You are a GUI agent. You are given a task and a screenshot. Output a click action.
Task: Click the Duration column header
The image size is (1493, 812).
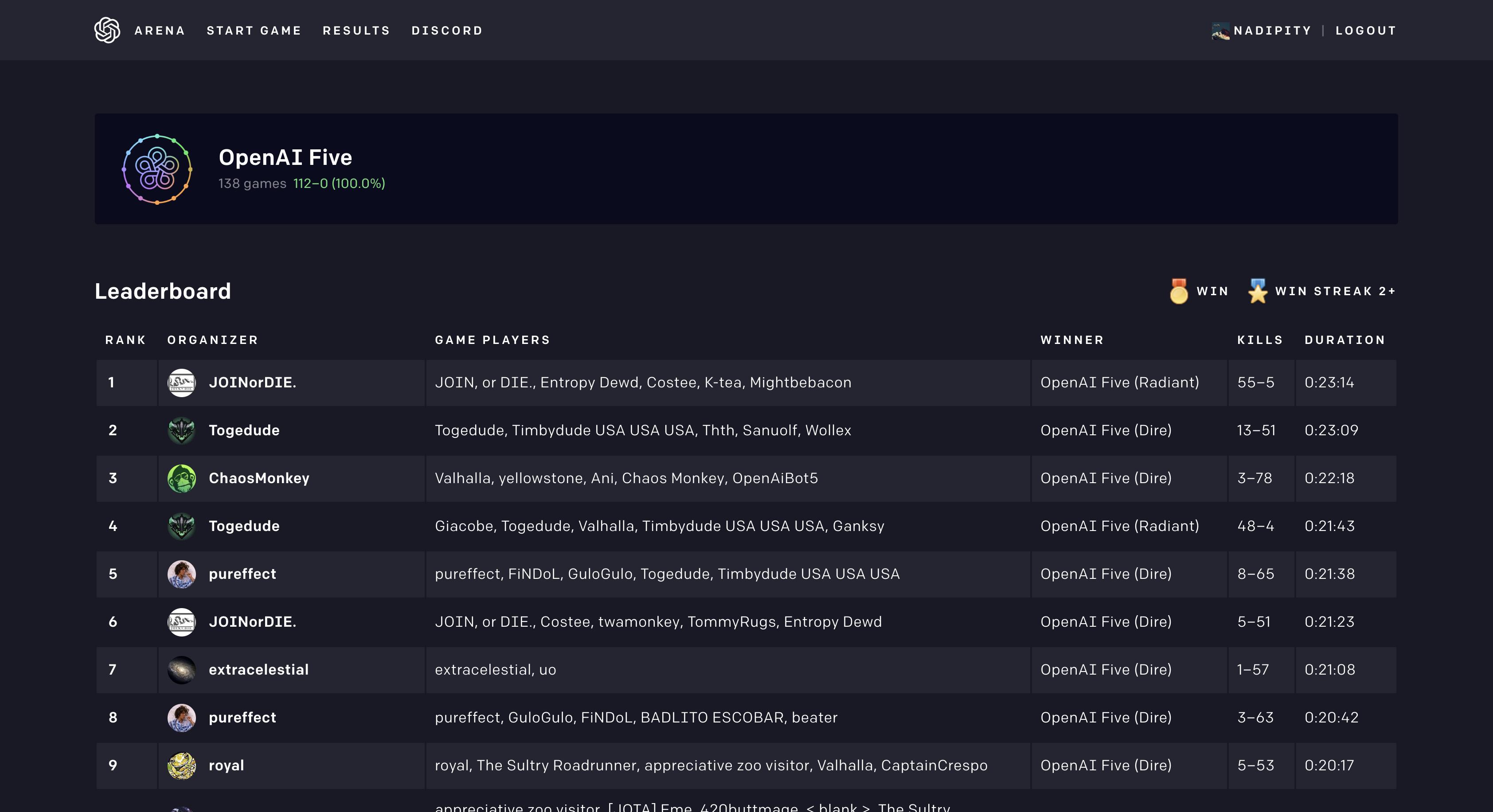[1344, 340]
